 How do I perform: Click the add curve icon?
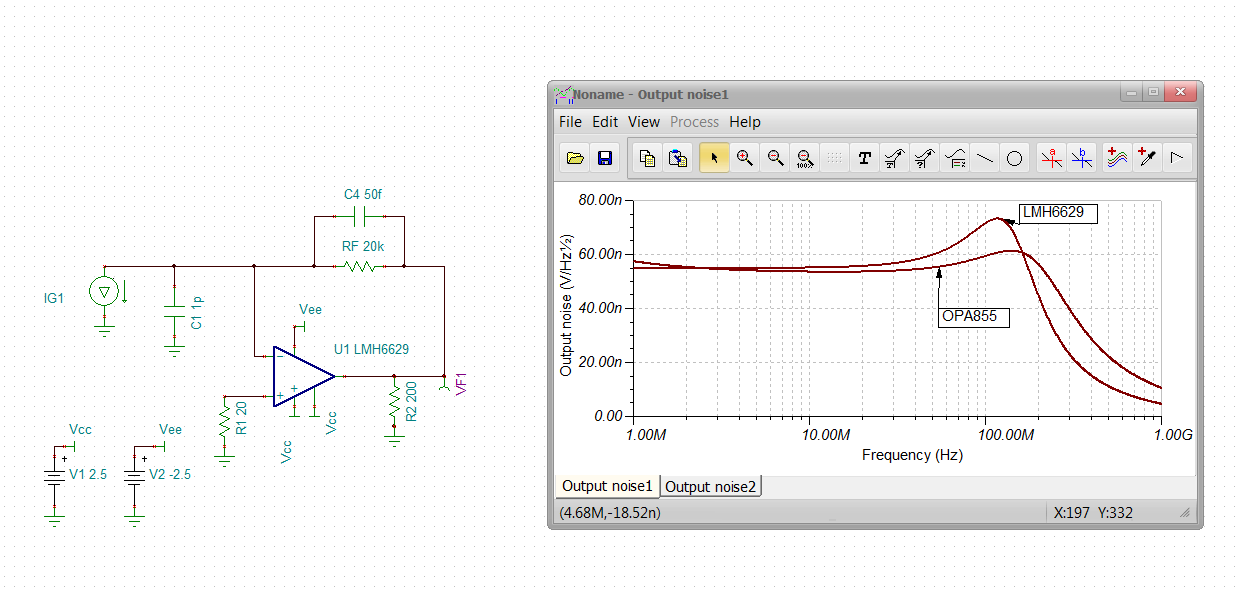(1117, 158)
